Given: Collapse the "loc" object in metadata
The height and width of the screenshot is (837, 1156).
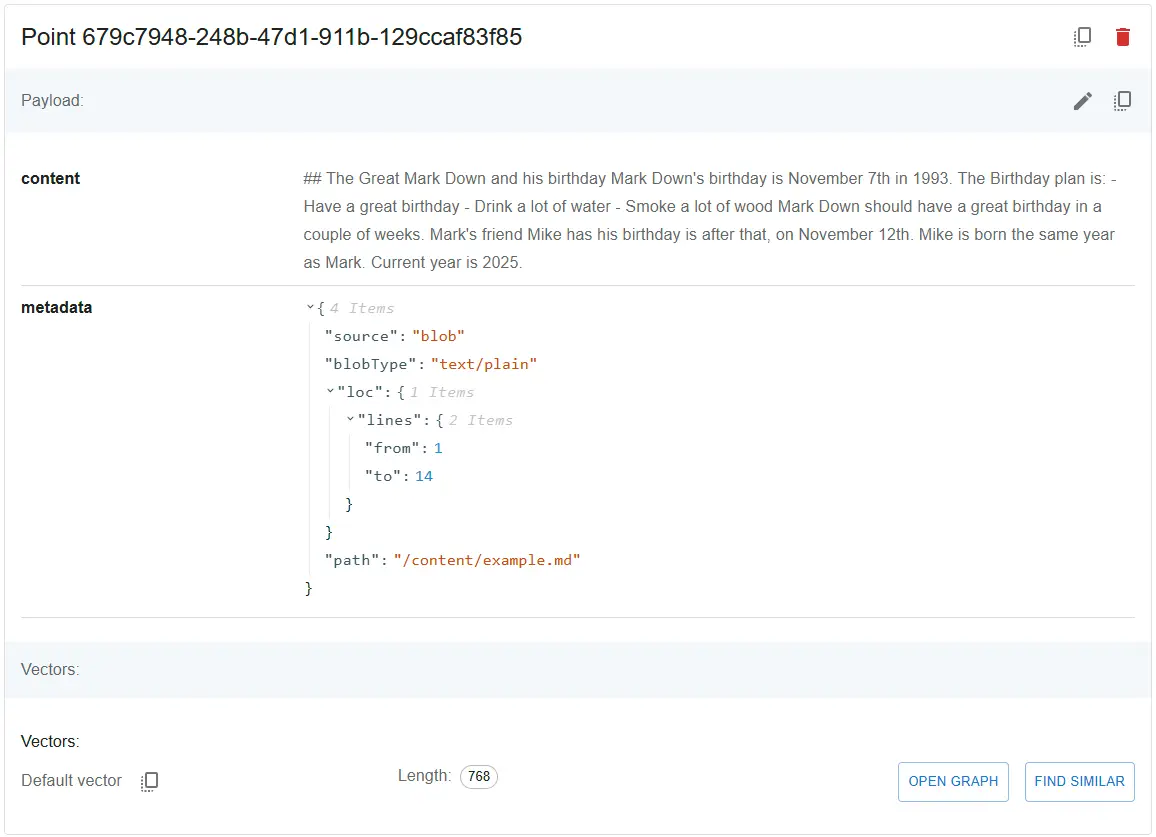Looking at the screenshot, I should [x=329, y=391].
